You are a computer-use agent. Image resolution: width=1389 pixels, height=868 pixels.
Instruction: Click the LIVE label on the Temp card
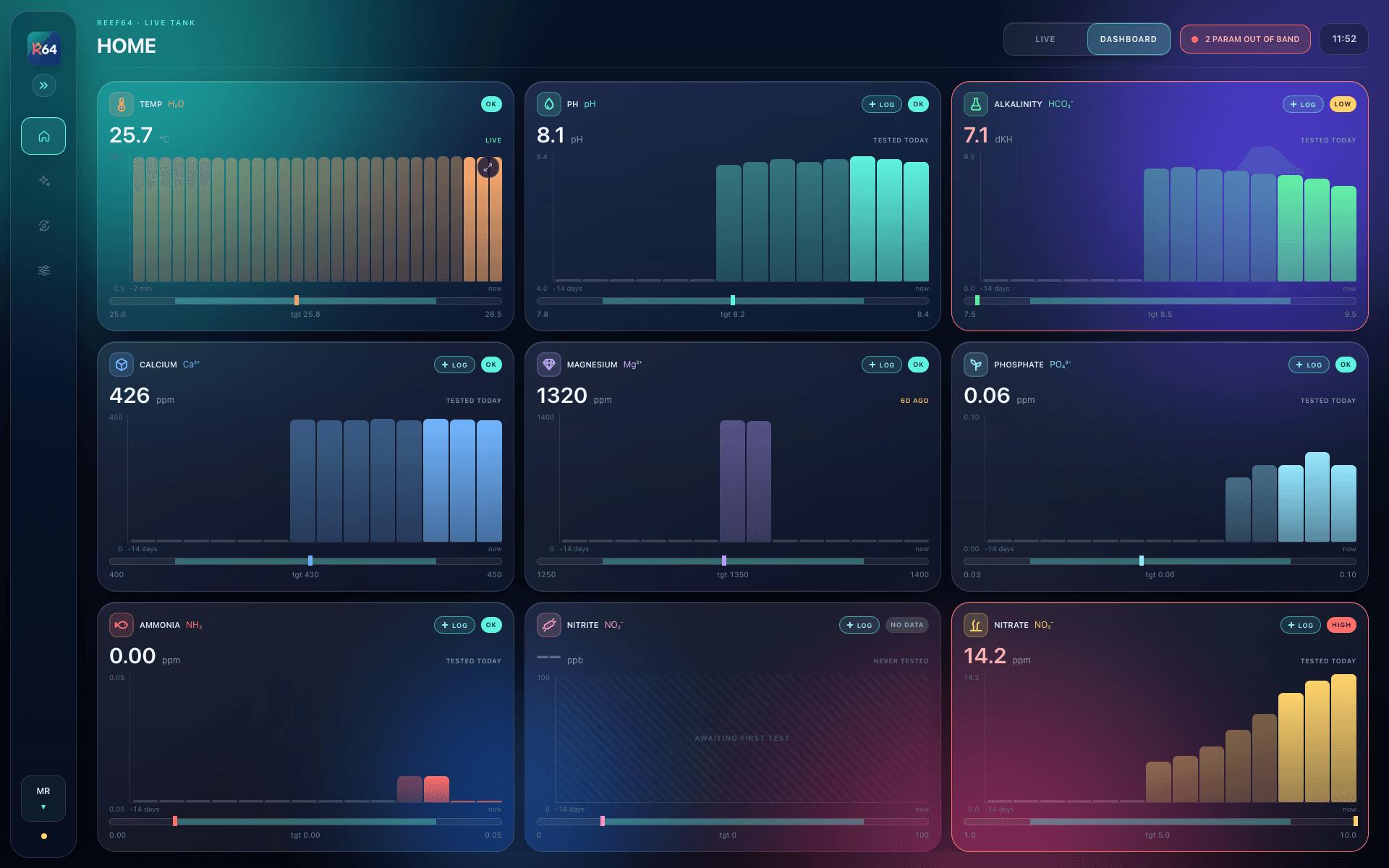point(493,140)
